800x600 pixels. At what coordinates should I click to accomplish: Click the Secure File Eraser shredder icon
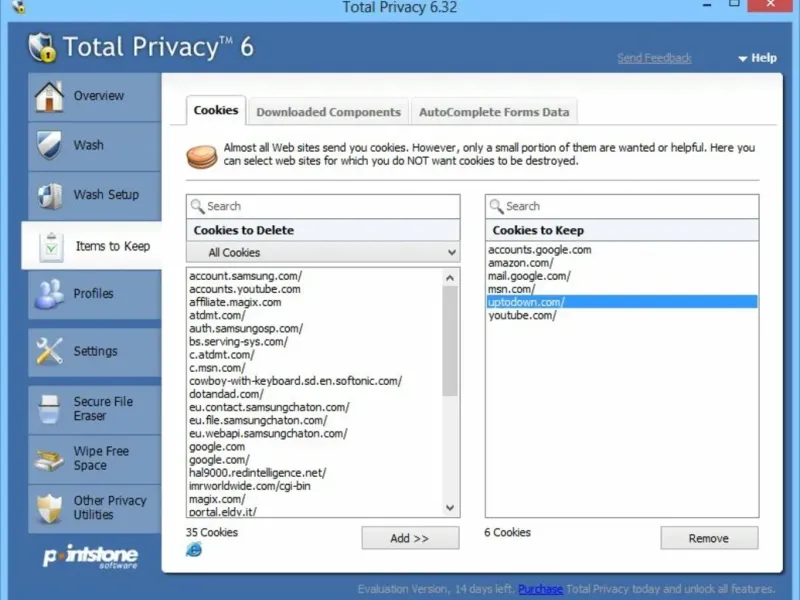(49, 409)
